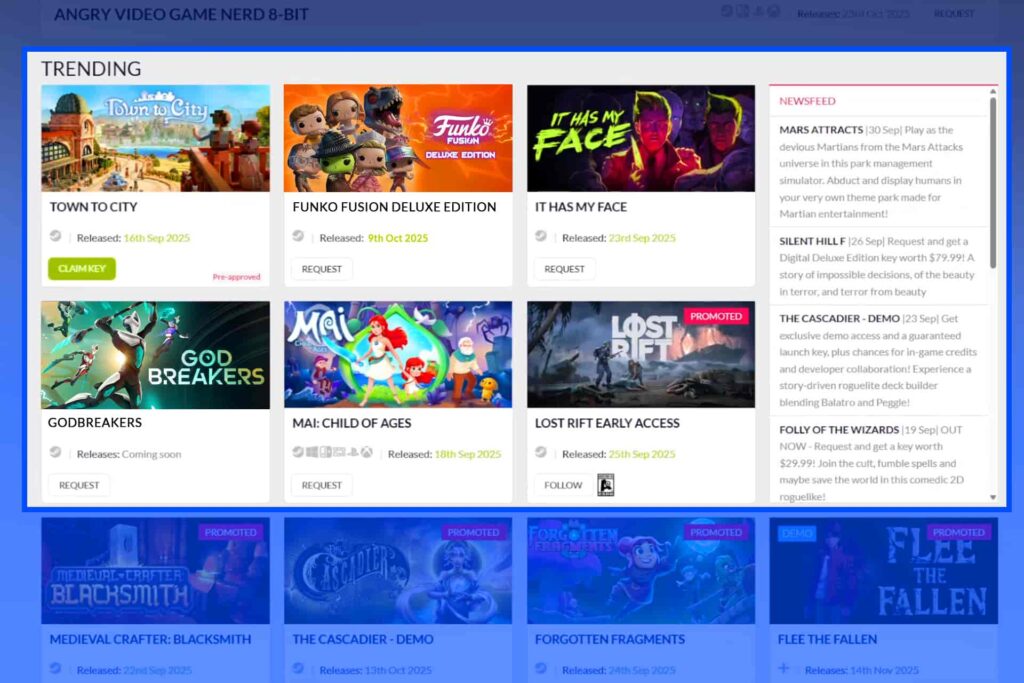
Task: Click the Coming soon text under Godbreakers
Action: tap(152, 454)
